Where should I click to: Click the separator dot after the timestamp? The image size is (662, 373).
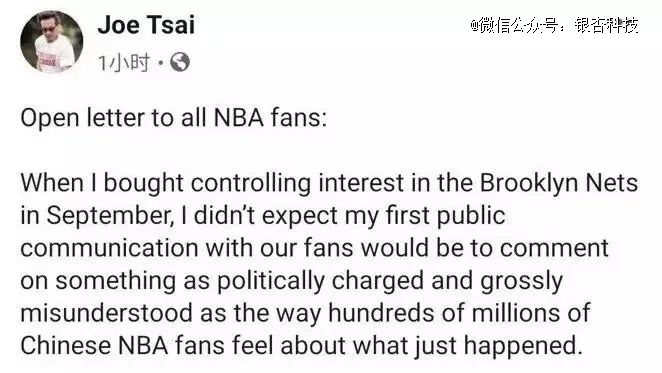160,63
